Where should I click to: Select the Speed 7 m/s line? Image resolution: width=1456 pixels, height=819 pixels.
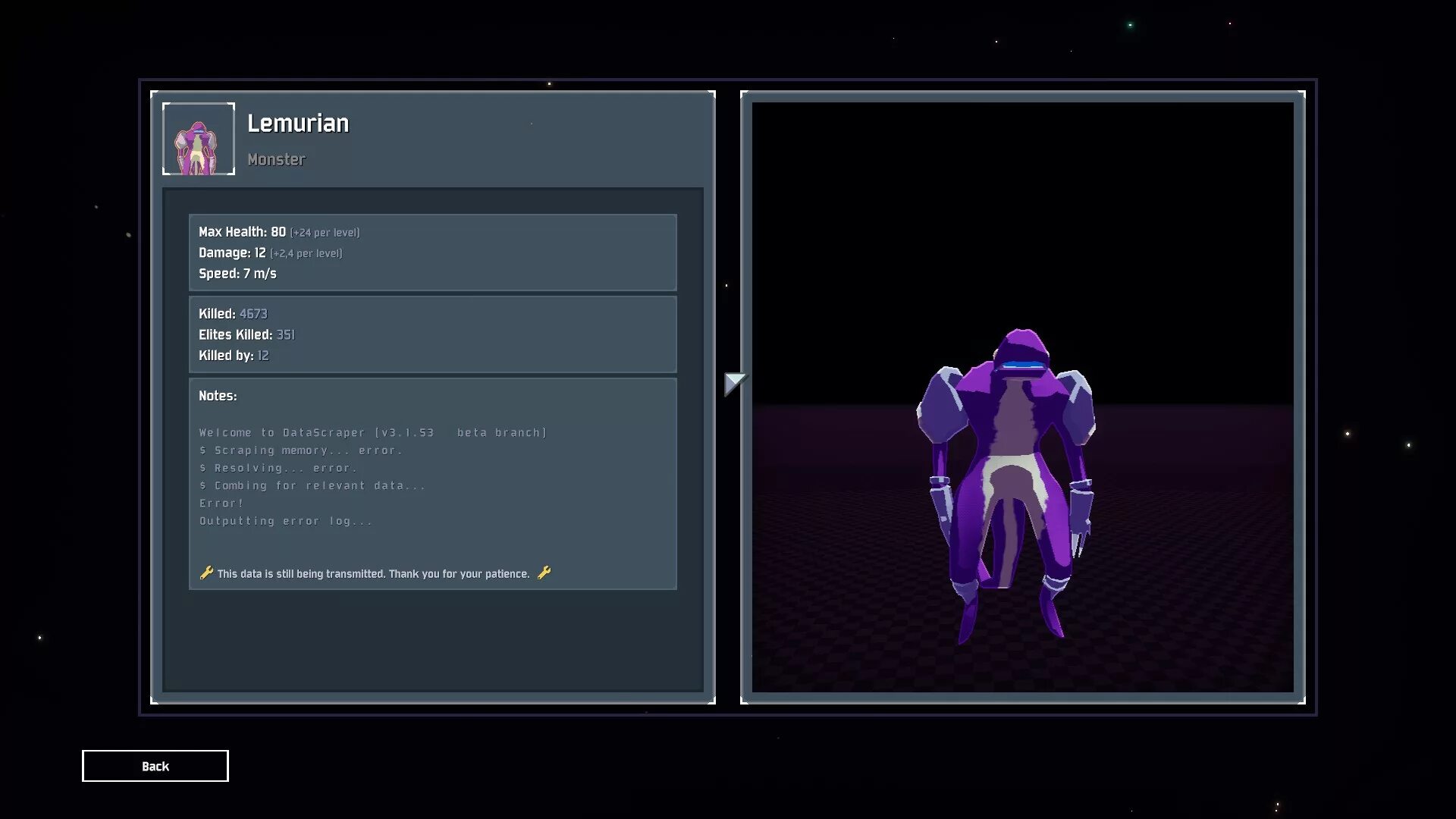tap(237, 274)
